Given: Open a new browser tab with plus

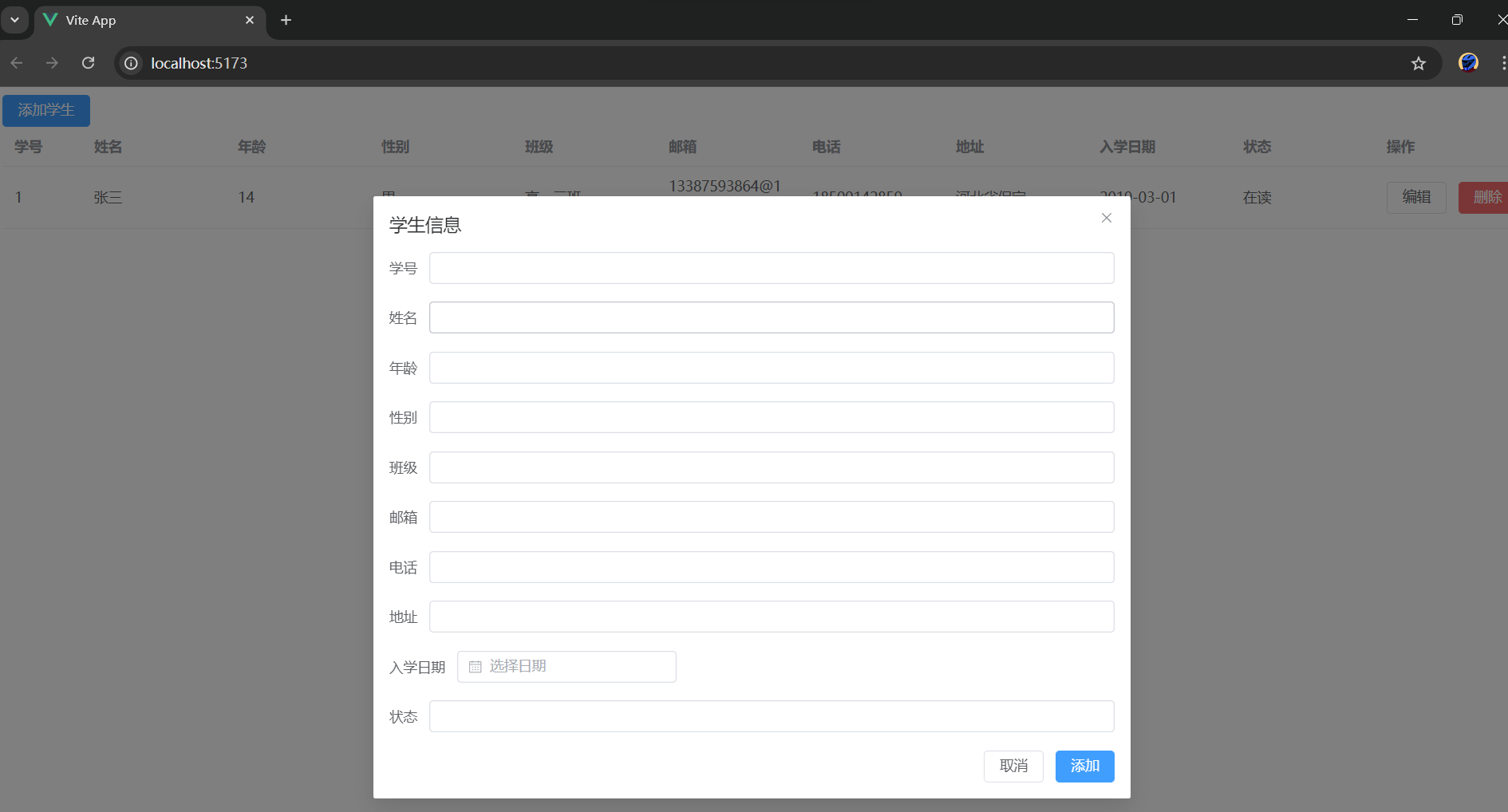Looking at the screenshot, I should click(286, 20).
